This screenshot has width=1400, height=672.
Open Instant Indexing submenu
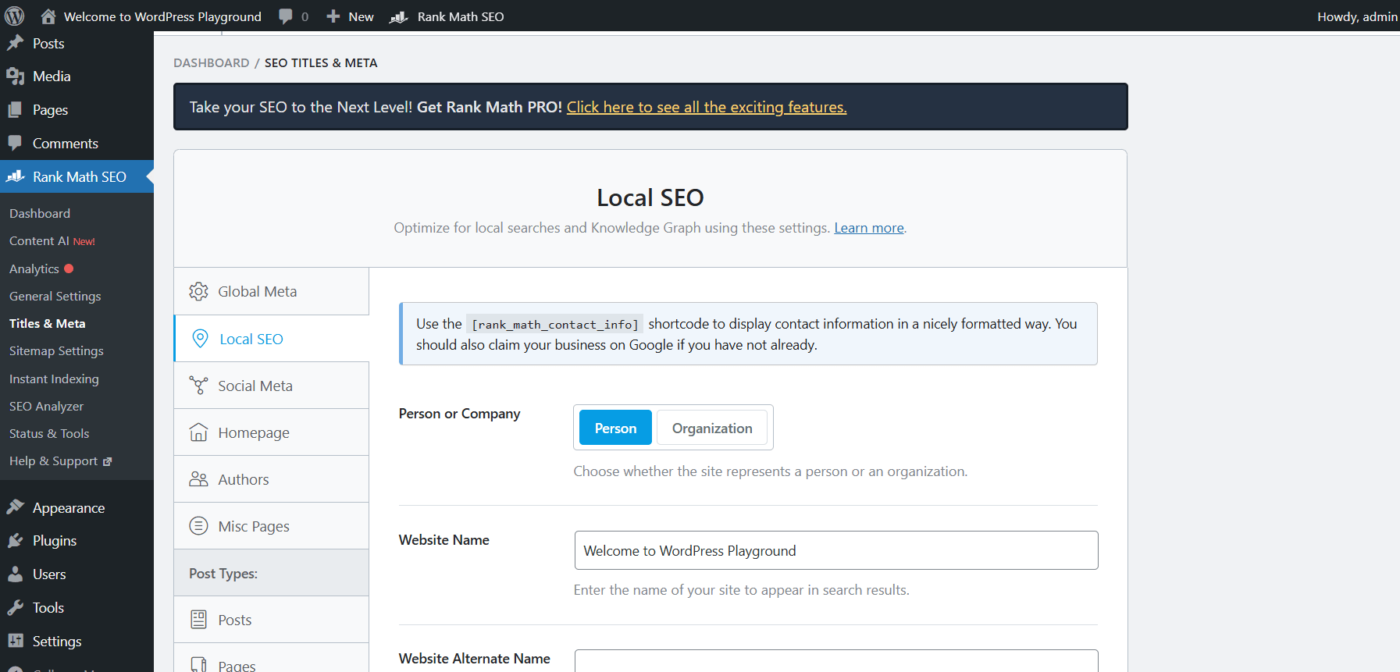[54, 379]
